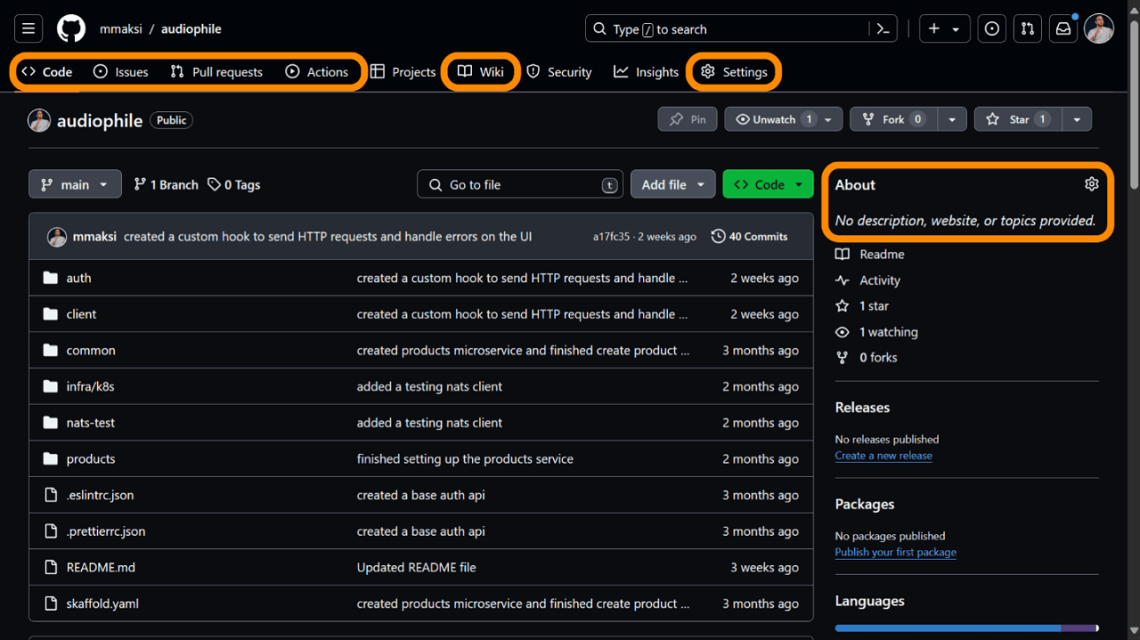The height and width of the screenshot is (640, 1140).
Task: Open the command palette icon
Action: pyautogui.click(x=882, y=28)
